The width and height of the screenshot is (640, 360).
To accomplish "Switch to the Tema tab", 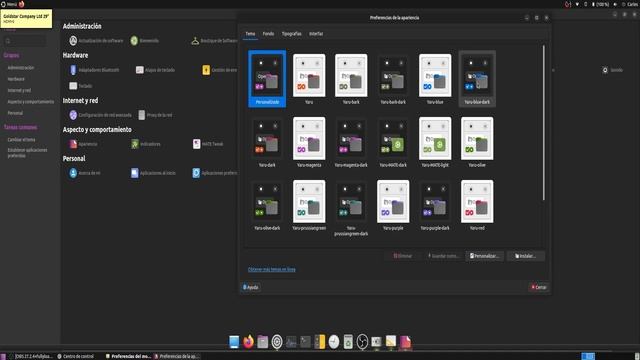I will [250, 34].
